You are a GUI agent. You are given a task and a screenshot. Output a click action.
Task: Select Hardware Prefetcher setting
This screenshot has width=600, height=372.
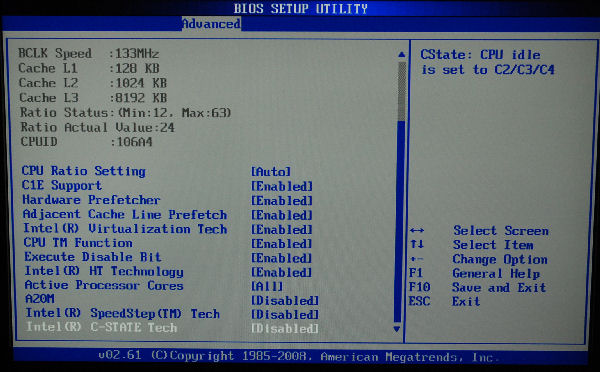pyautogui.click(x=91, y=200)
